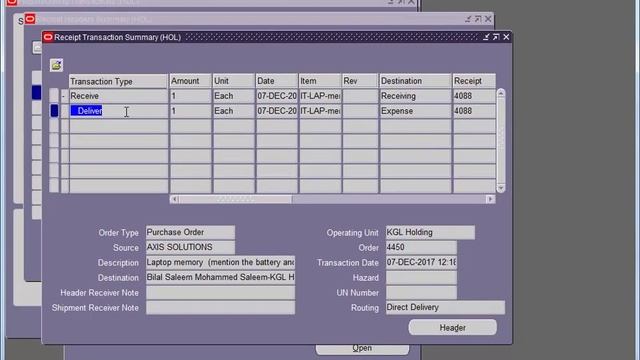
Task: Click the Destination field with Bilal Saleem
Action: click(220, 278)
